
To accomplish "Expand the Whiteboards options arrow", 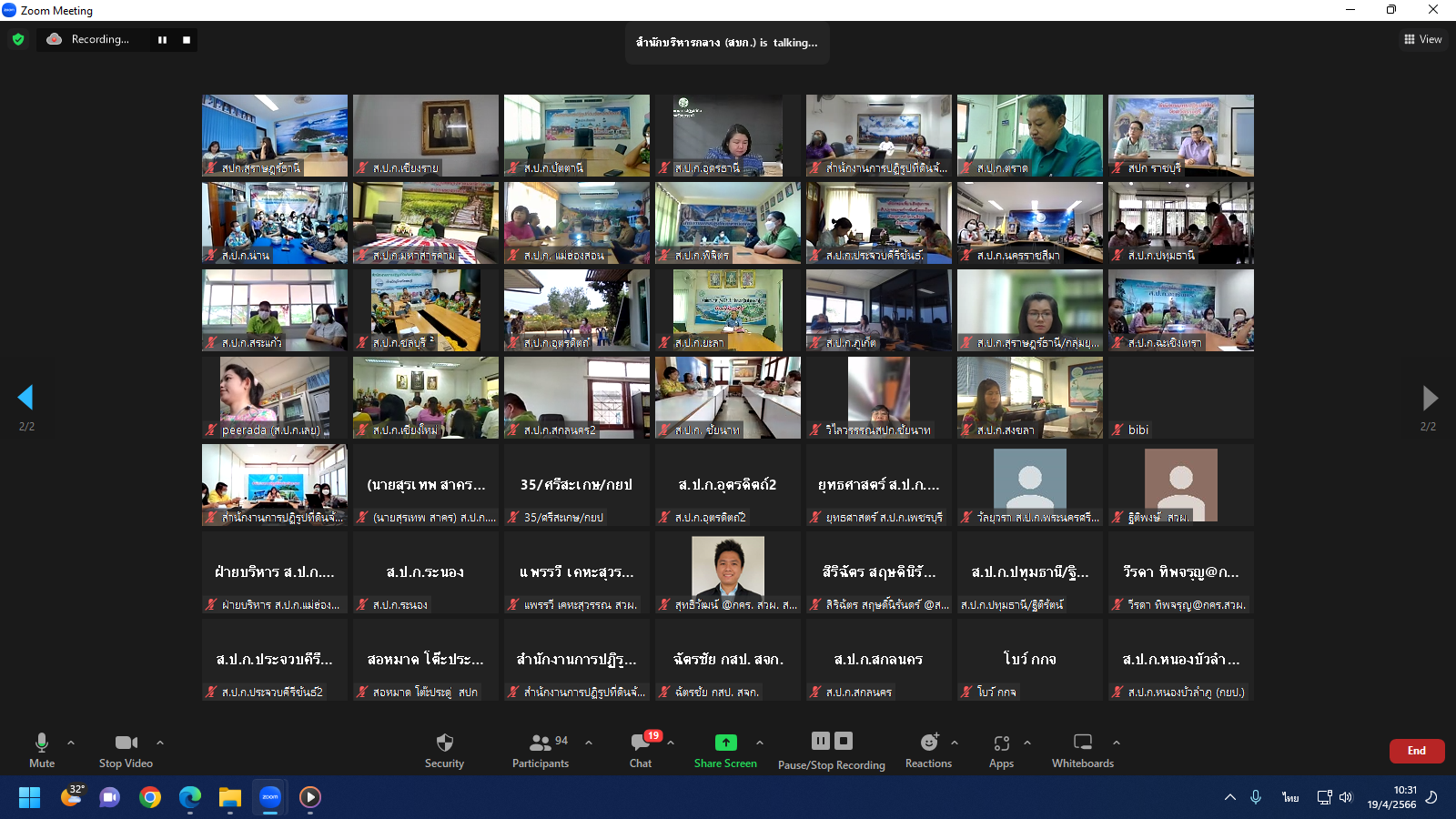I will click(x=1117, y=743).
